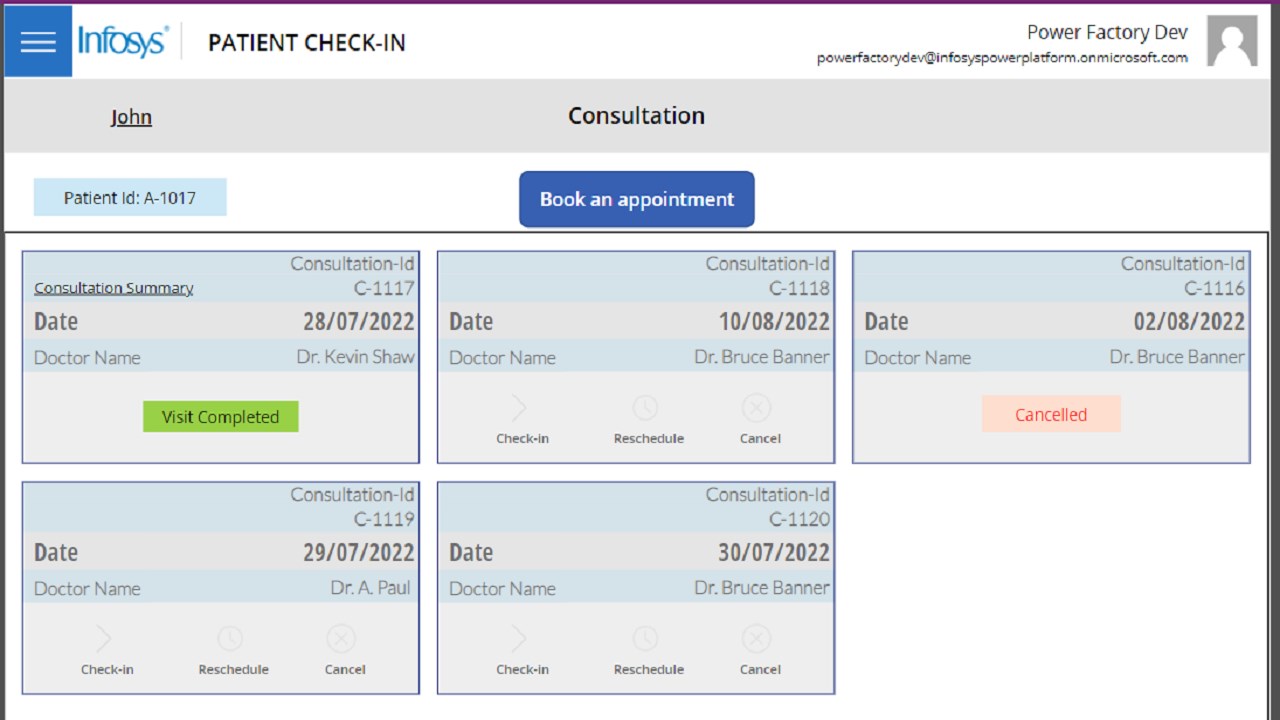1280x720 pixels.
Task: Click the date 02/08/2022
Action: click(1189, 322)
